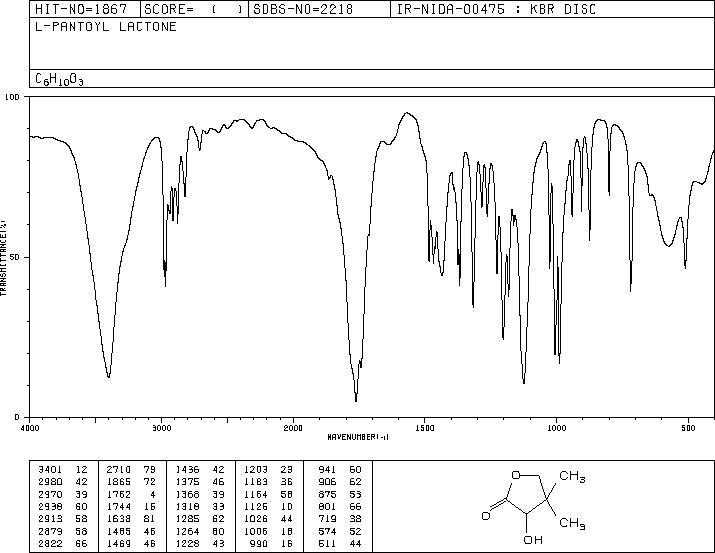Click the ring oxygen atom in structure

516,475
